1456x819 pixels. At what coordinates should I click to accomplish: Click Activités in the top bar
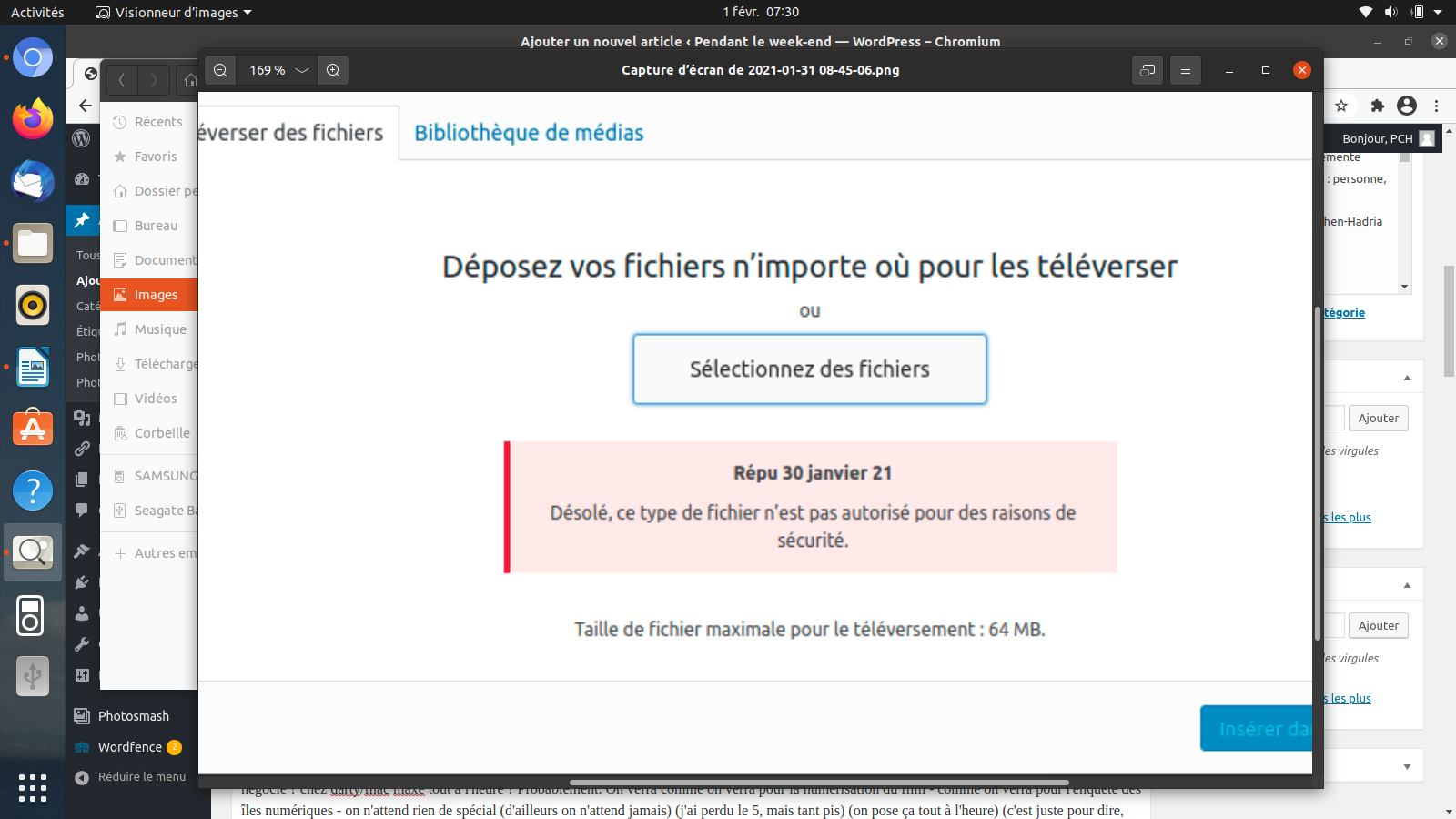(37, 12)
